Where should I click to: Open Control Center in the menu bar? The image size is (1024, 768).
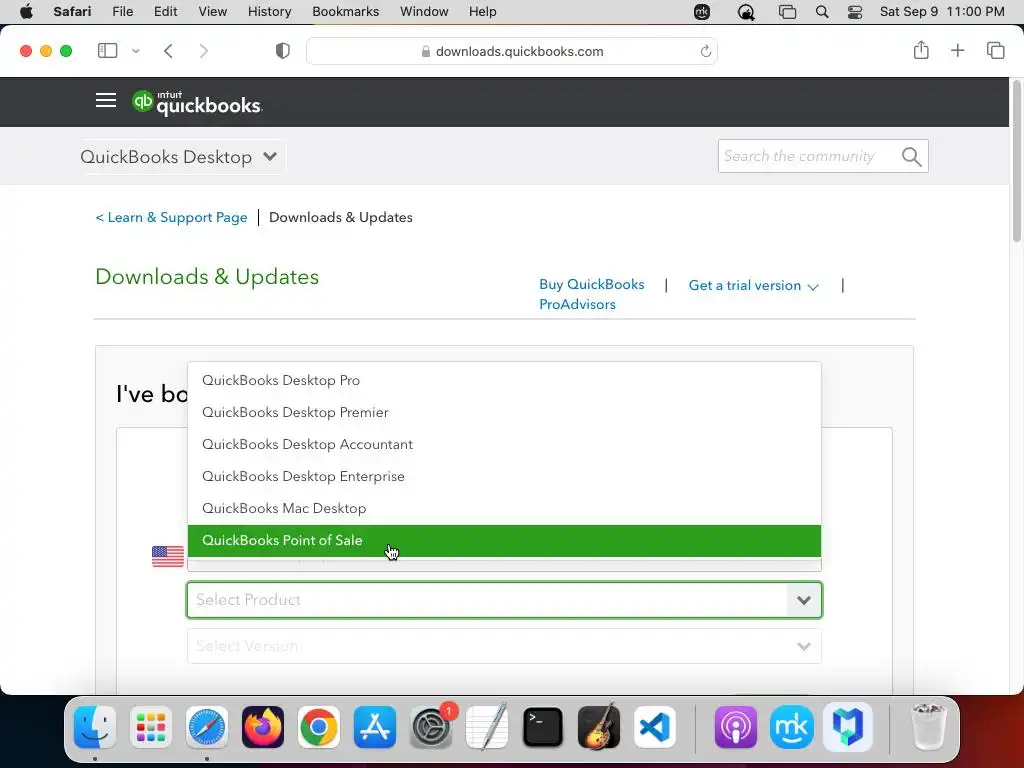(x=855, y=12)
